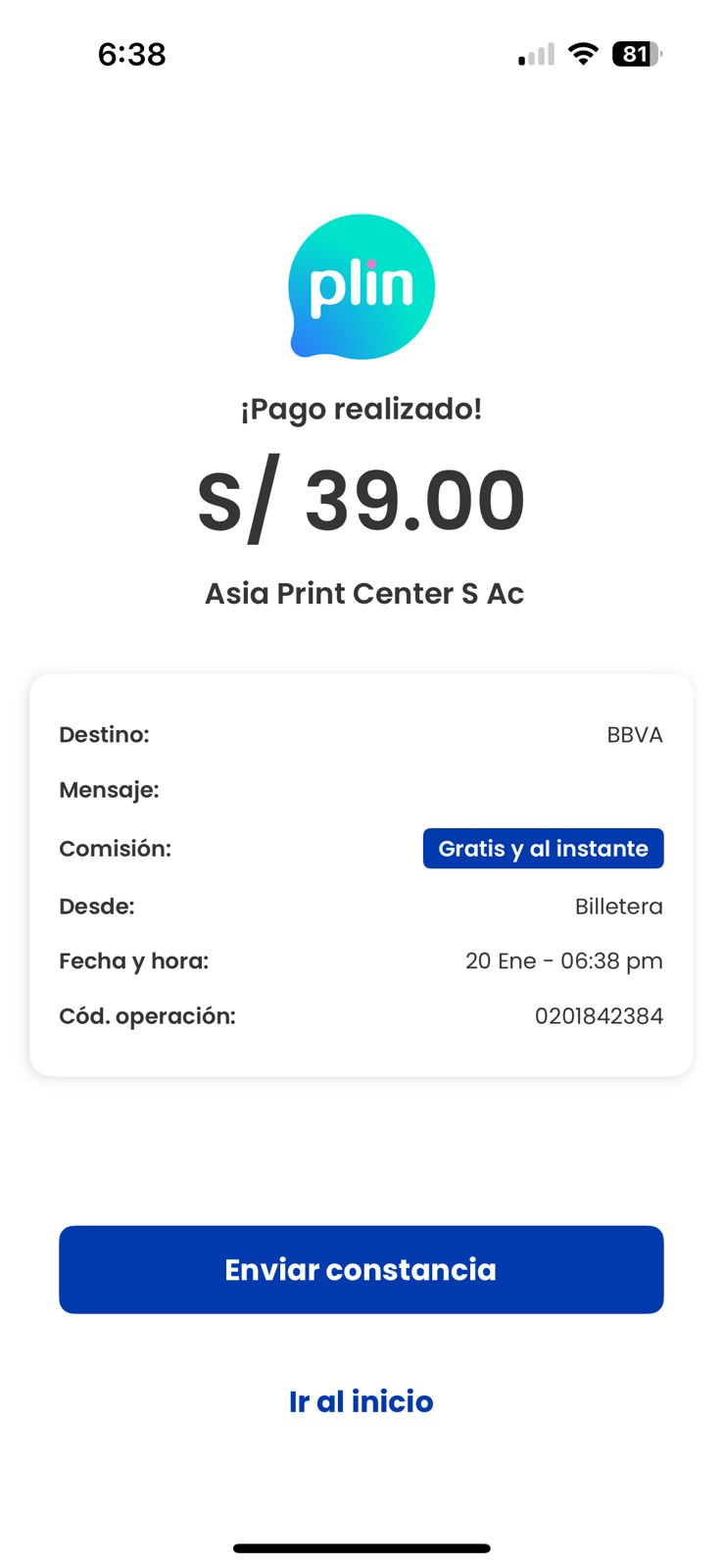
Task: Select the operation code 0201842384
Action: coord(599,1016)
